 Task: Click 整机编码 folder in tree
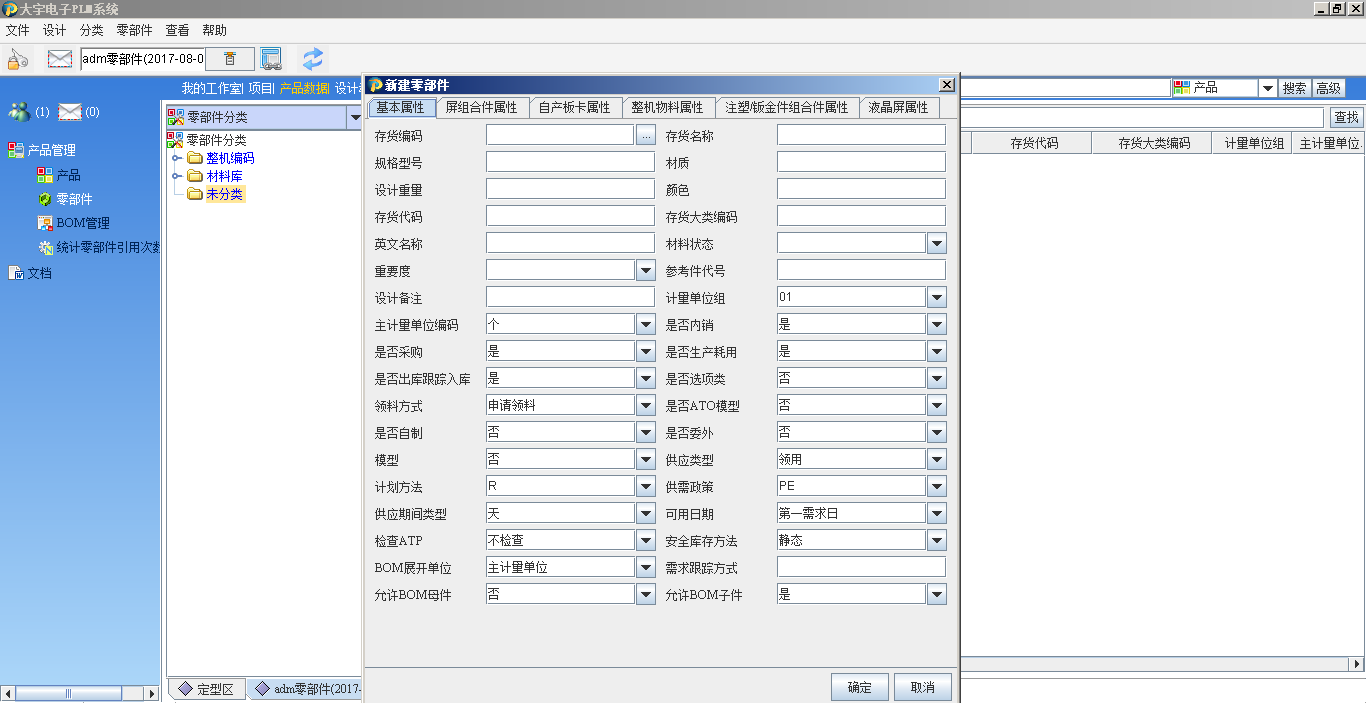230,158
